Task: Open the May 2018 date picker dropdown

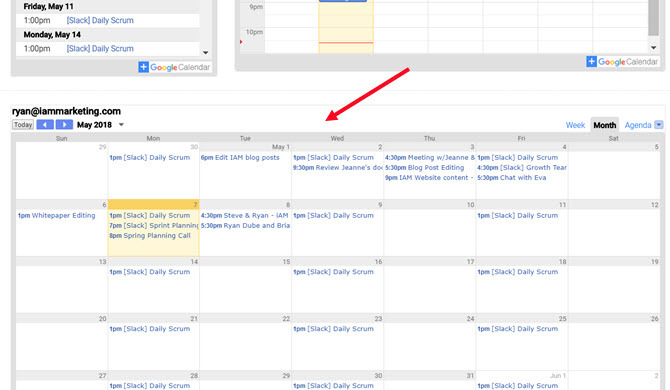Action: [121, 125]
